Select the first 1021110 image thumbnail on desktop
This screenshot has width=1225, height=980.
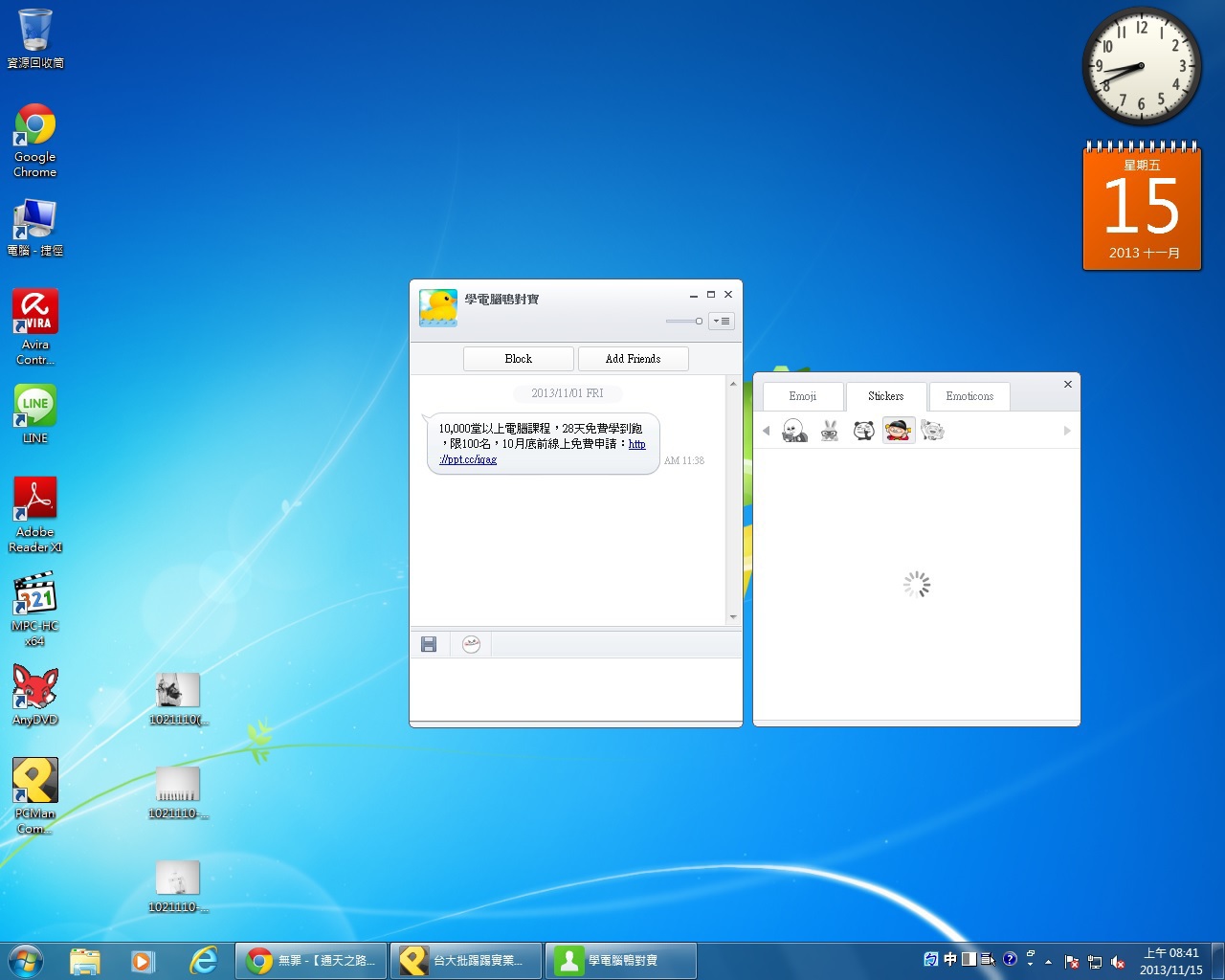(178, 700)
